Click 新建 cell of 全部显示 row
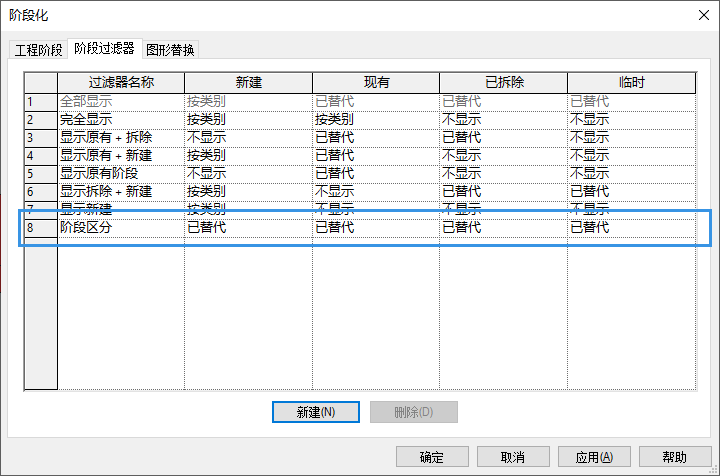The height and width of the screenshot is (476, 720). click(x=248, y=102)
